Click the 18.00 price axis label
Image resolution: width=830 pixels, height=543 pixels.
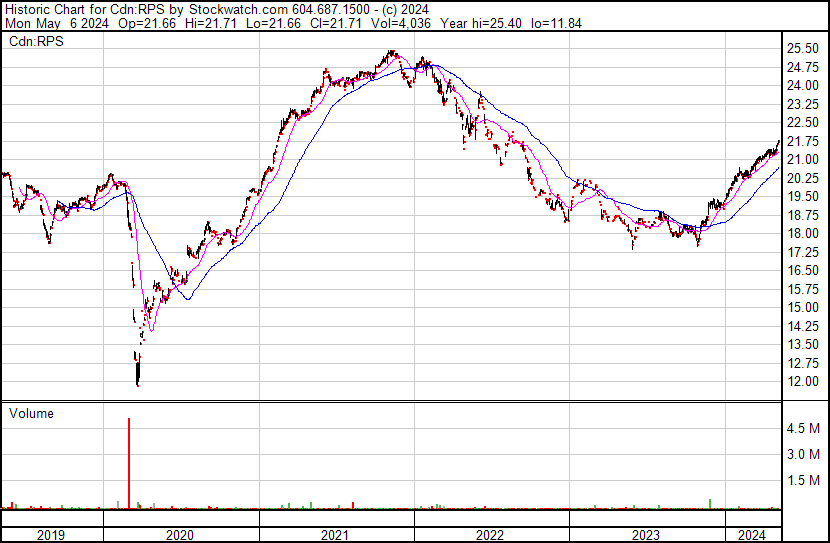[x=803, y=233]
